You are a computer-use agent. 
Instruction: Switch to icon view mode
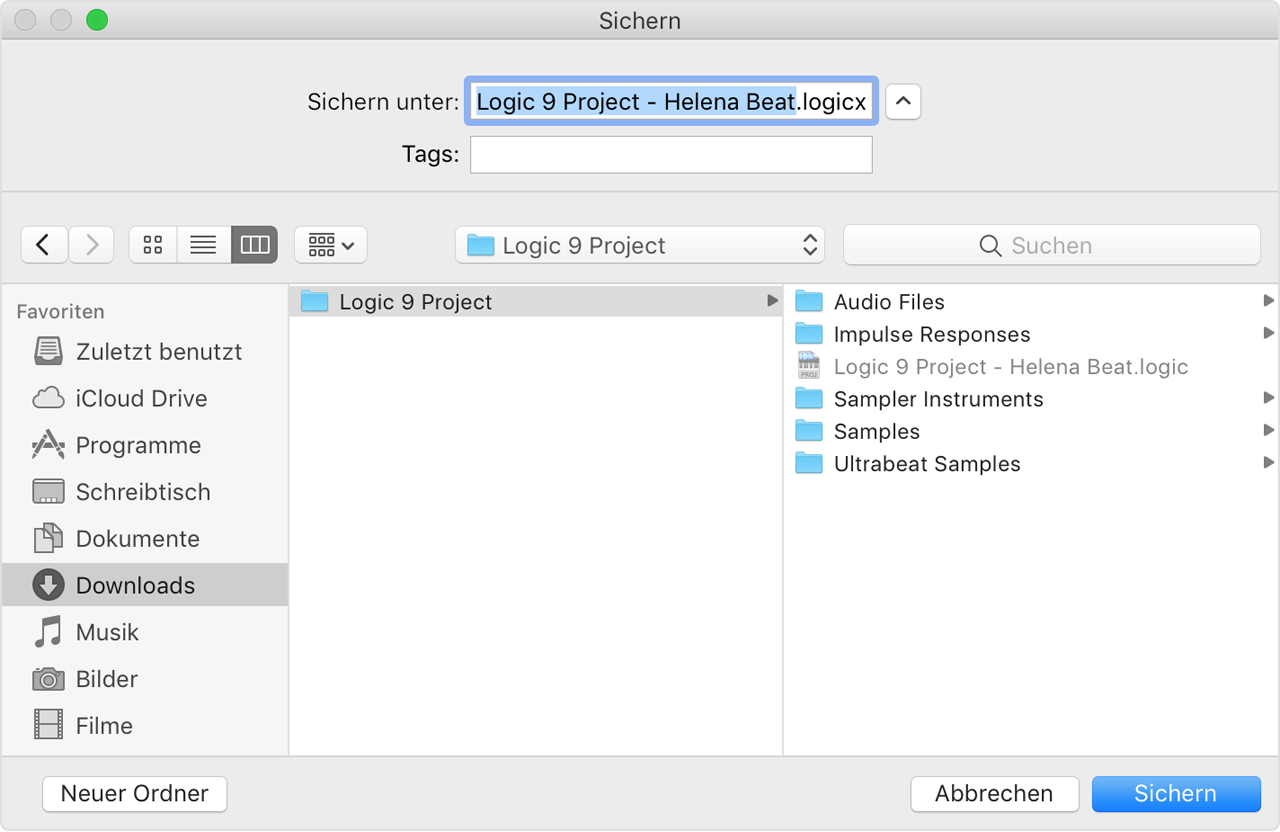click(x=153, y=245)
